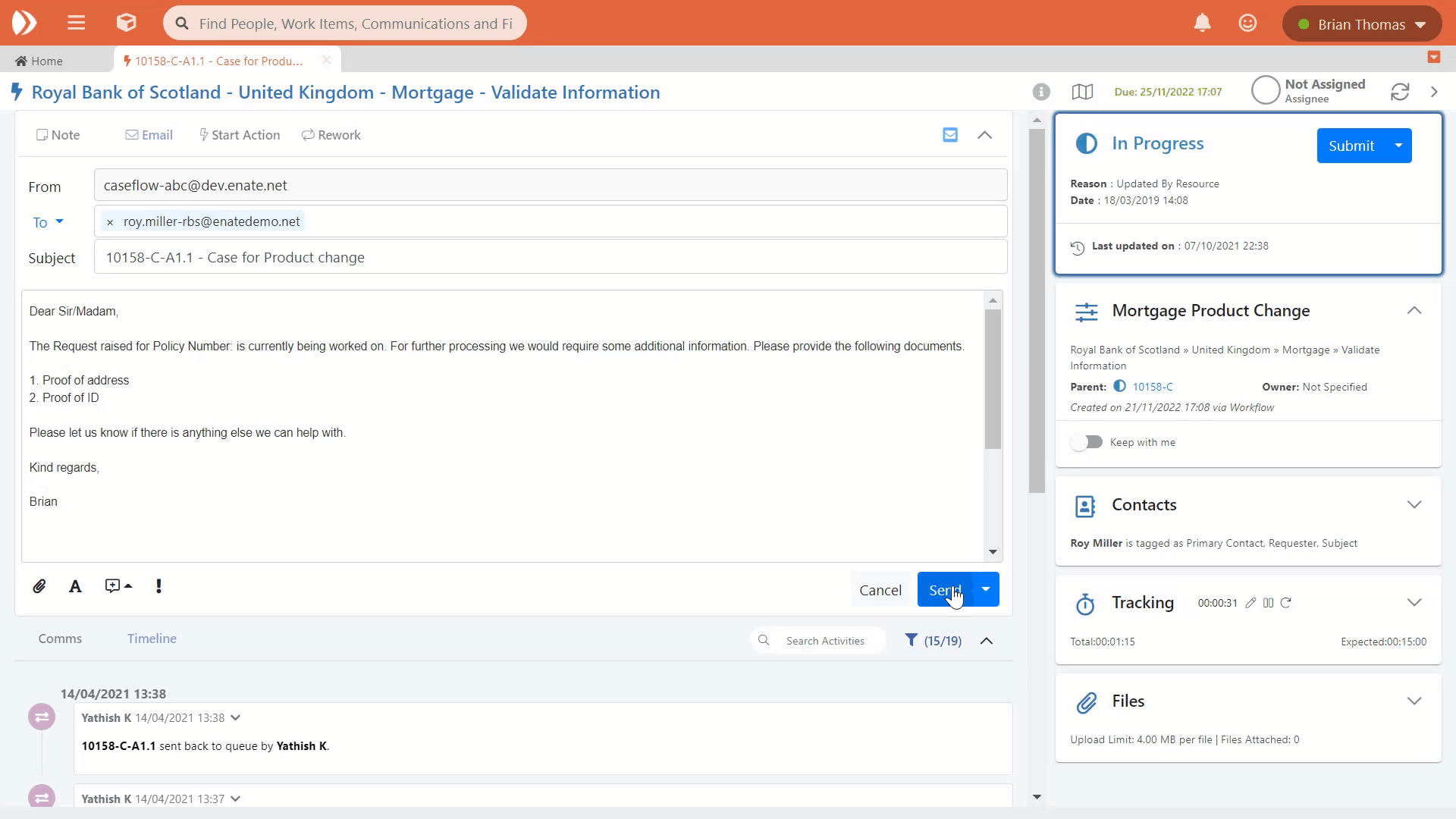Viewport: 1456px width, 819px height.
Task: Switch to the Comms tab
Action: pos(60,639)
